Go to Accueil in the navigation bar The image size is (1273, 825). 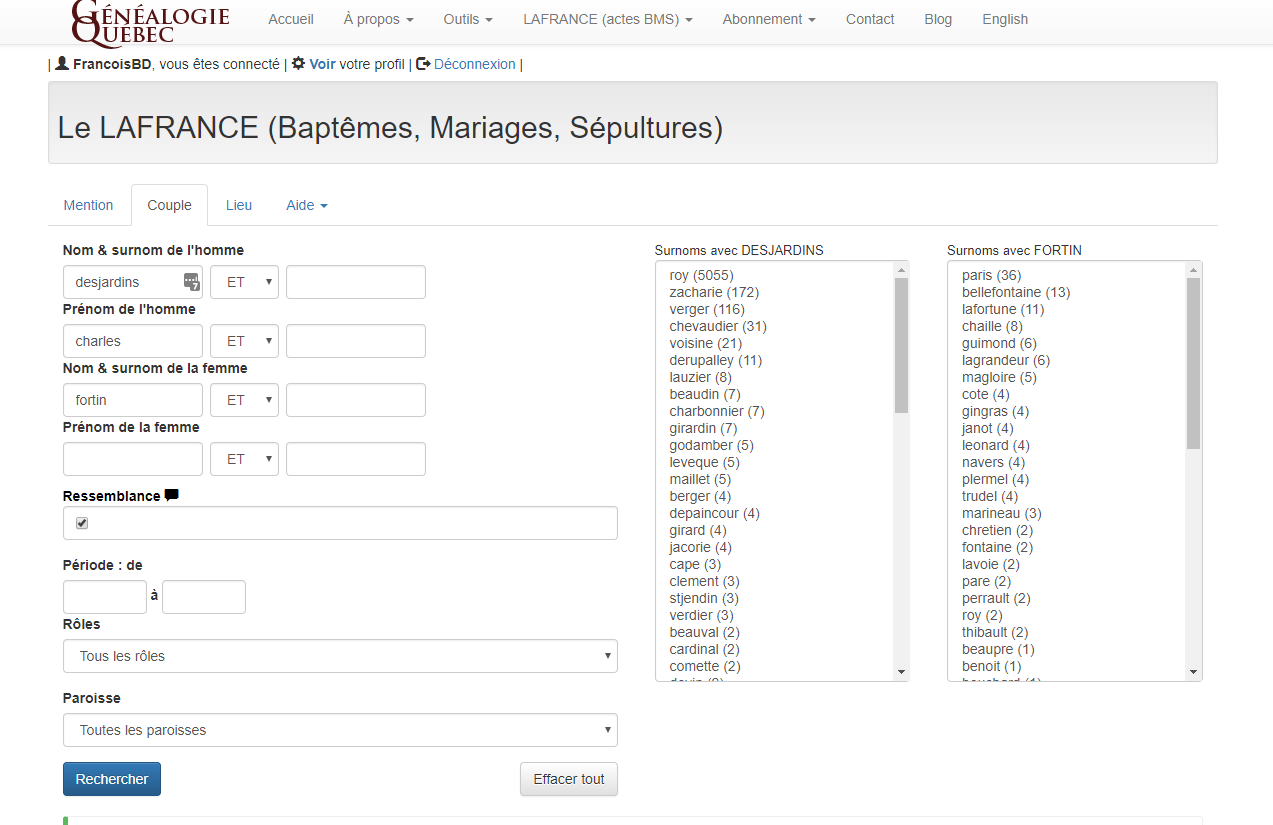[x=291, y=19]
